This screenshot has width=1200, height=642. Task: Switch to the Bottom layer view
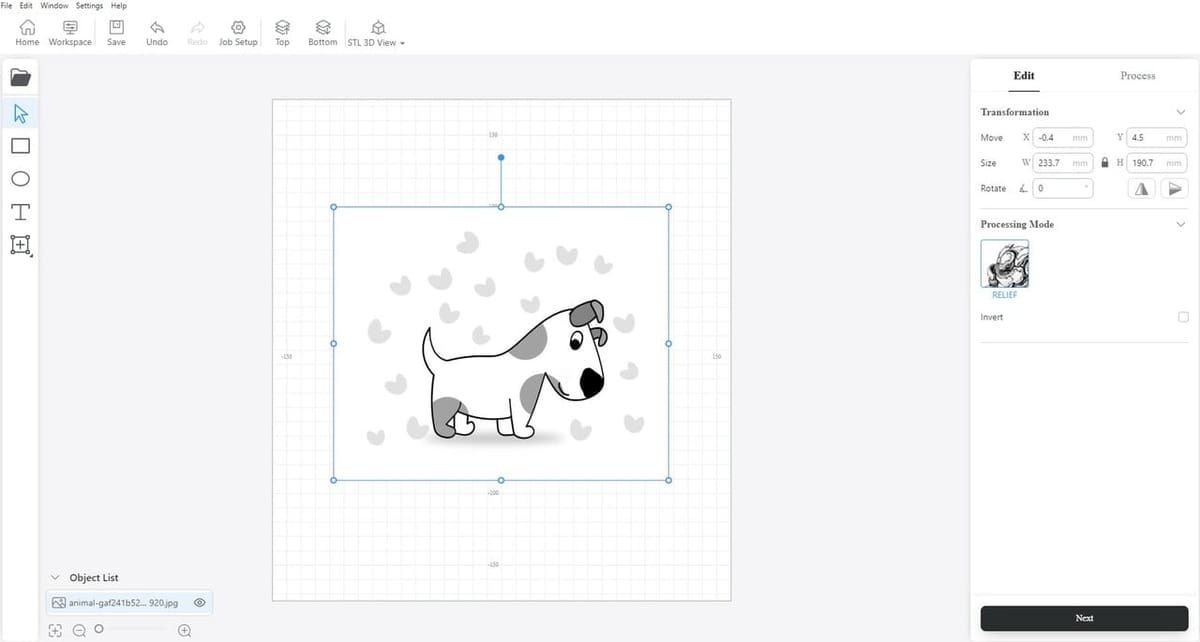pyautogui.click(x=323, y=33)
